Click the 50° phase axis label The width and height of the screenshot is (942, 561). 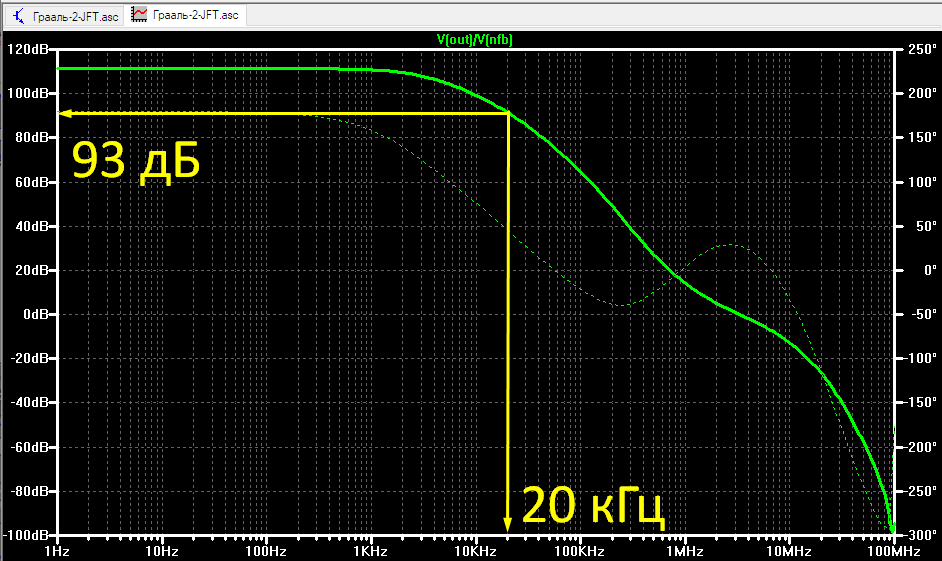coord(926,226)
